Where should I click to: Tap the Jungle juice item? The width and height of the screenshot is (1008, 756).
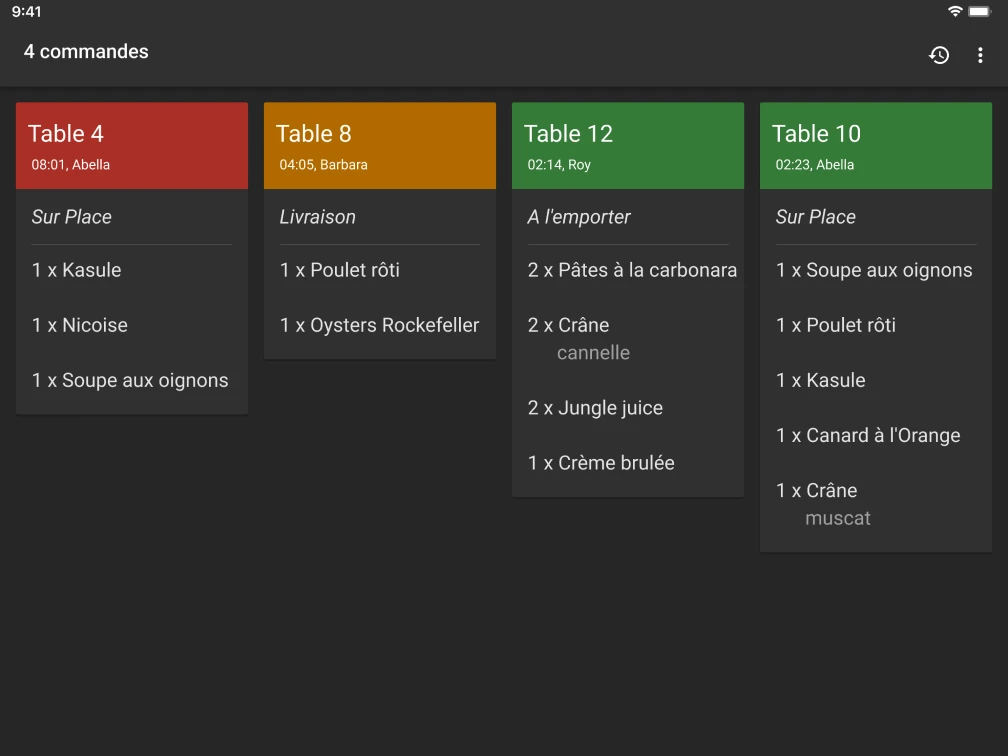595,408
